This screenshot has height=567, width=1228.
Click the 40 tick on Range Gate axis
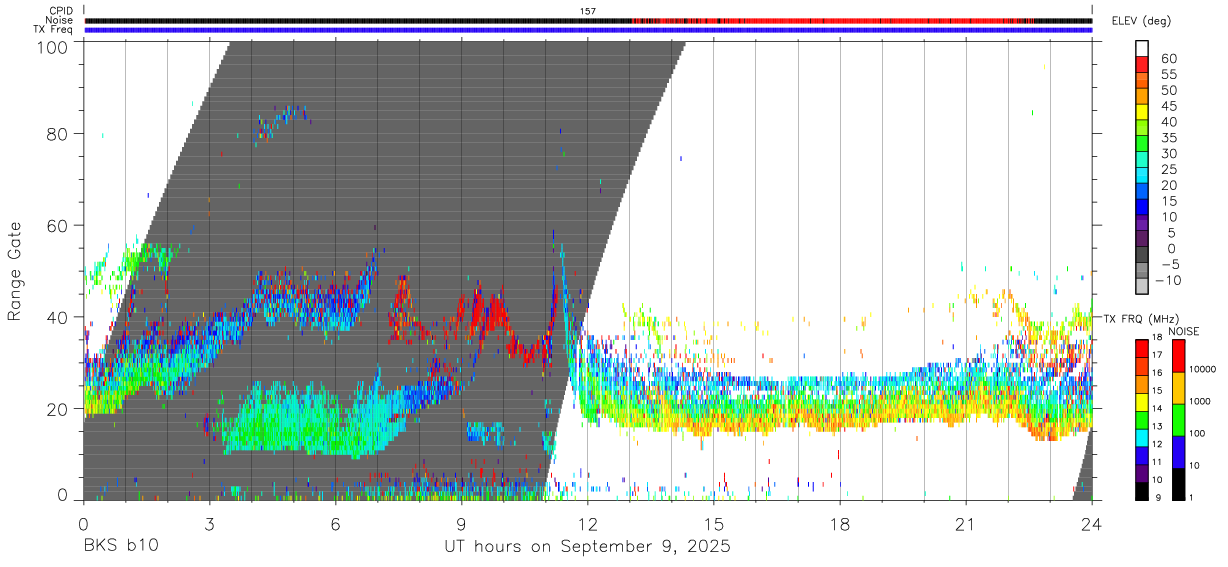click(x=58, y=317)
